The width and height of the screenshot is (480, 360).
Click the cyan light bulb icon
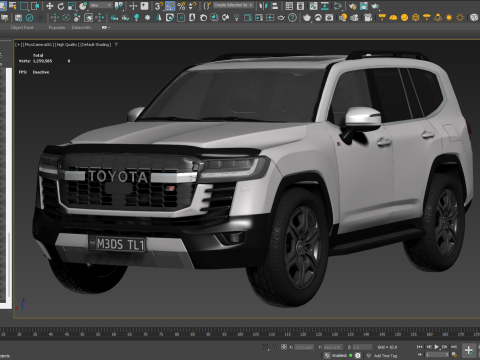click(136, 17)
